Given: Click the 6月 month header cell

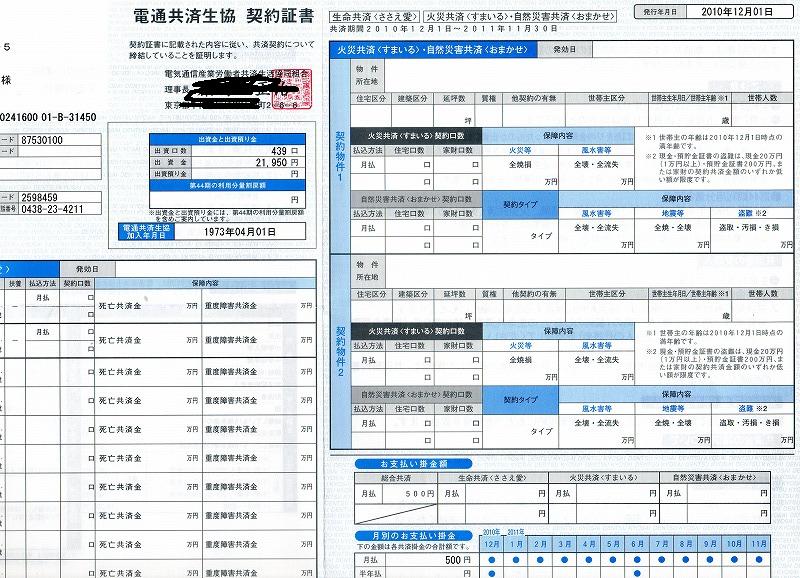Looking at the screenshot, I should [637, 544].
